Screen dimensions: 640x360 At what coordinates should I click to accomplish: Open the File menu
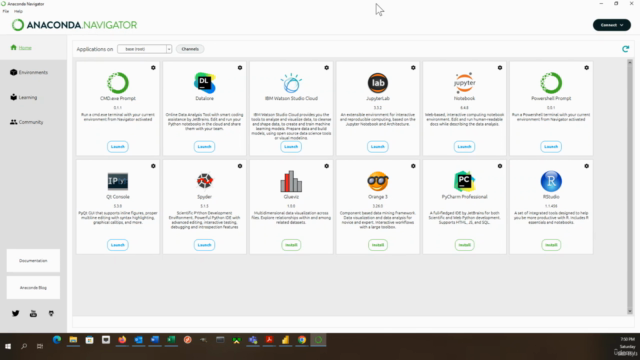tap(6, 11)
